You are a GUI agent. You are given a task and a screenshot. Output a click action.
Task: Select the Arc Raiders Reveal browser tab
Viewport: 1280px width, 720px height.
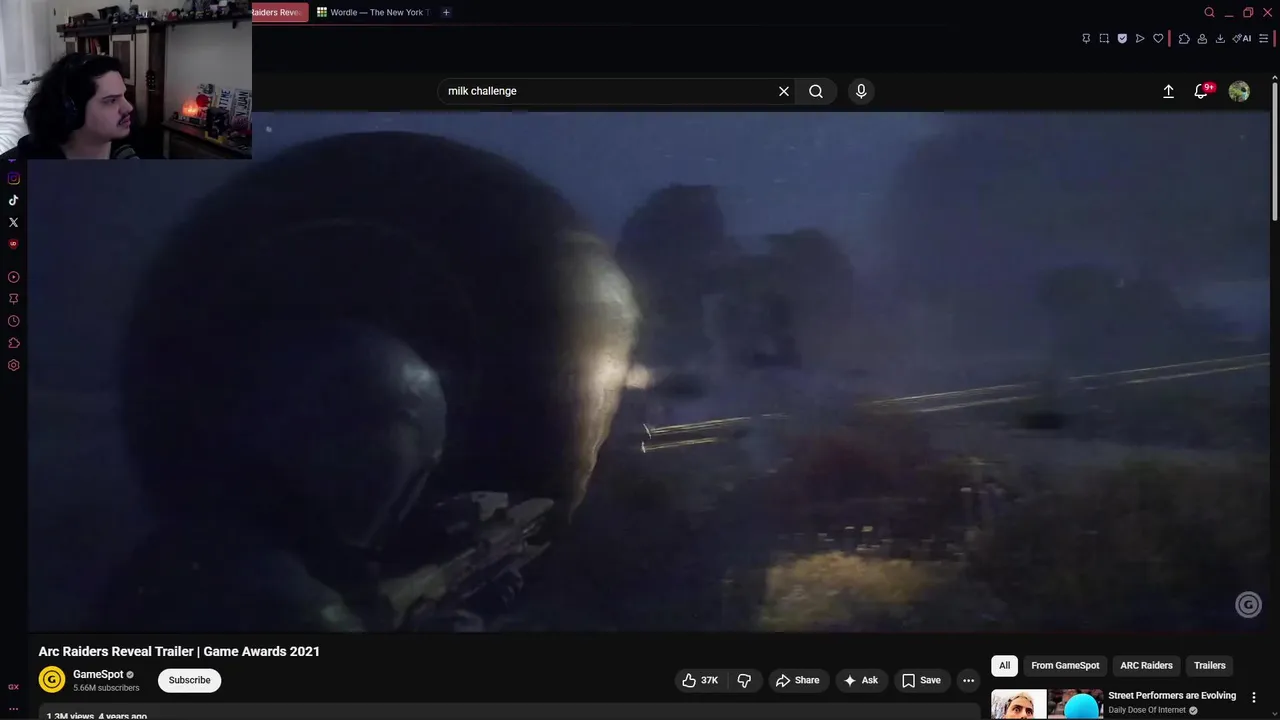[278, 12]
